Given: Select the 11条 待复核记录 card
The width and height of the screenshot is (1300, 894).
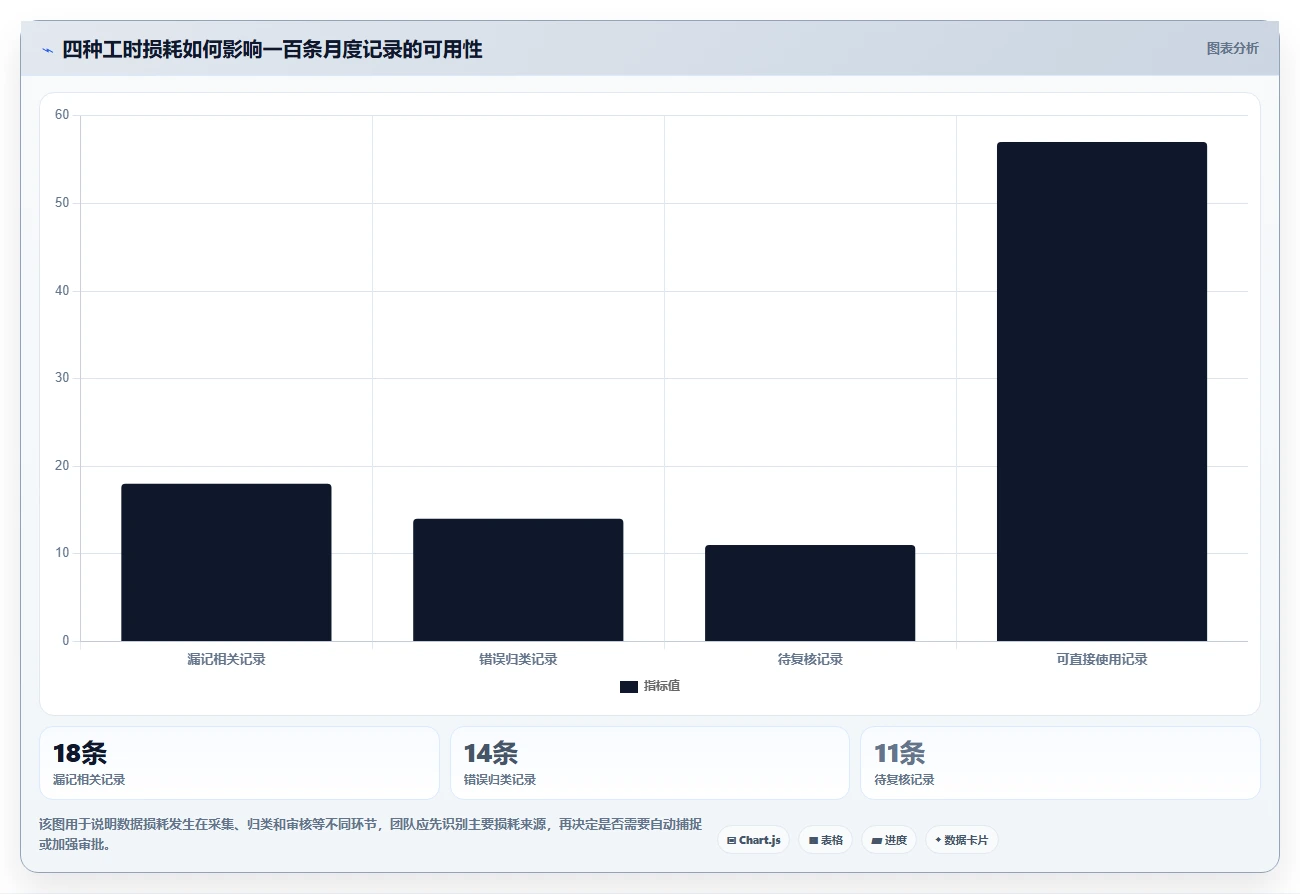Looking at the screenshot, I should (1060, 763).
